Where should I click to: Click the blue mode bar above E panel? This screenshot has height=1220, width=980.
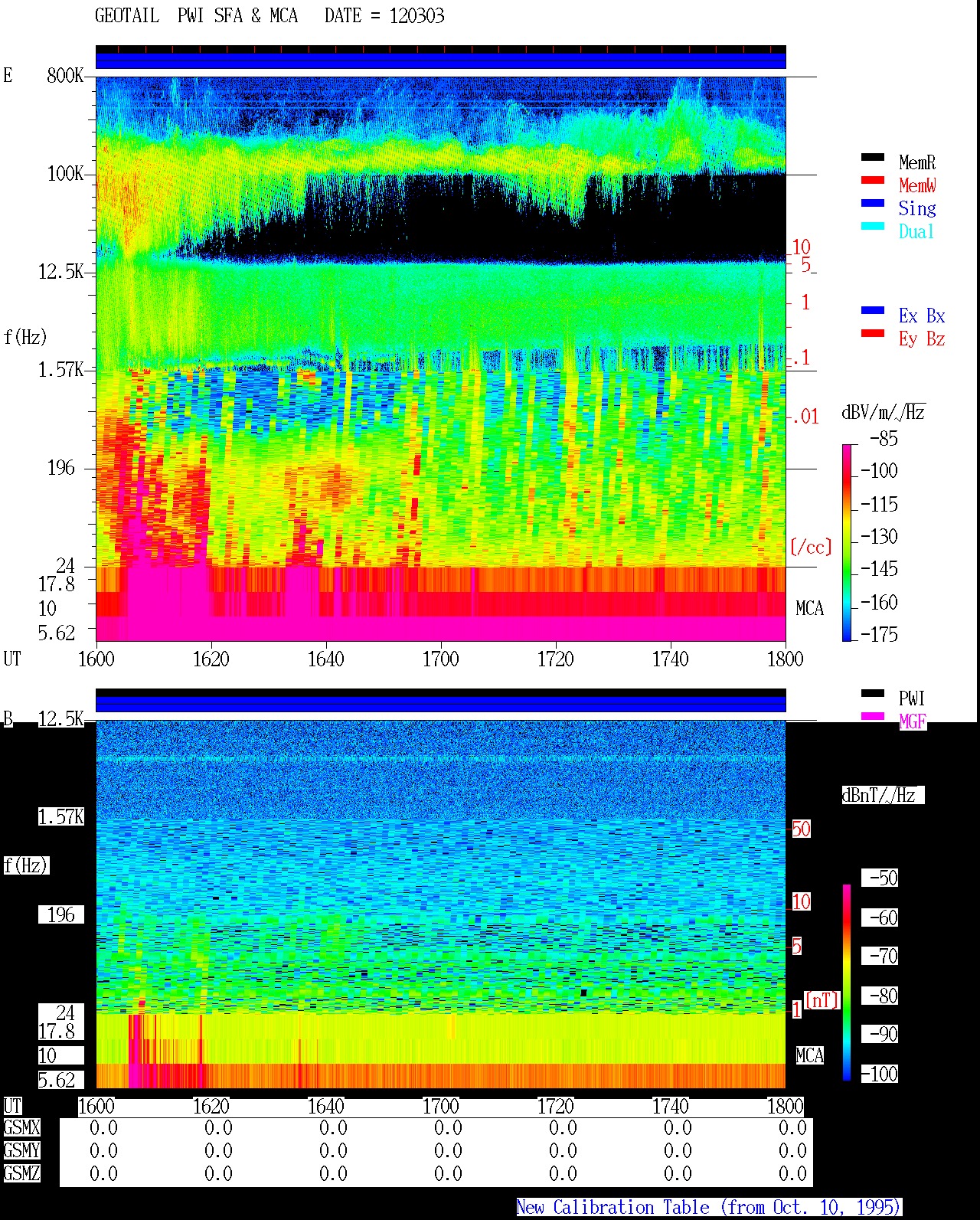441,61
